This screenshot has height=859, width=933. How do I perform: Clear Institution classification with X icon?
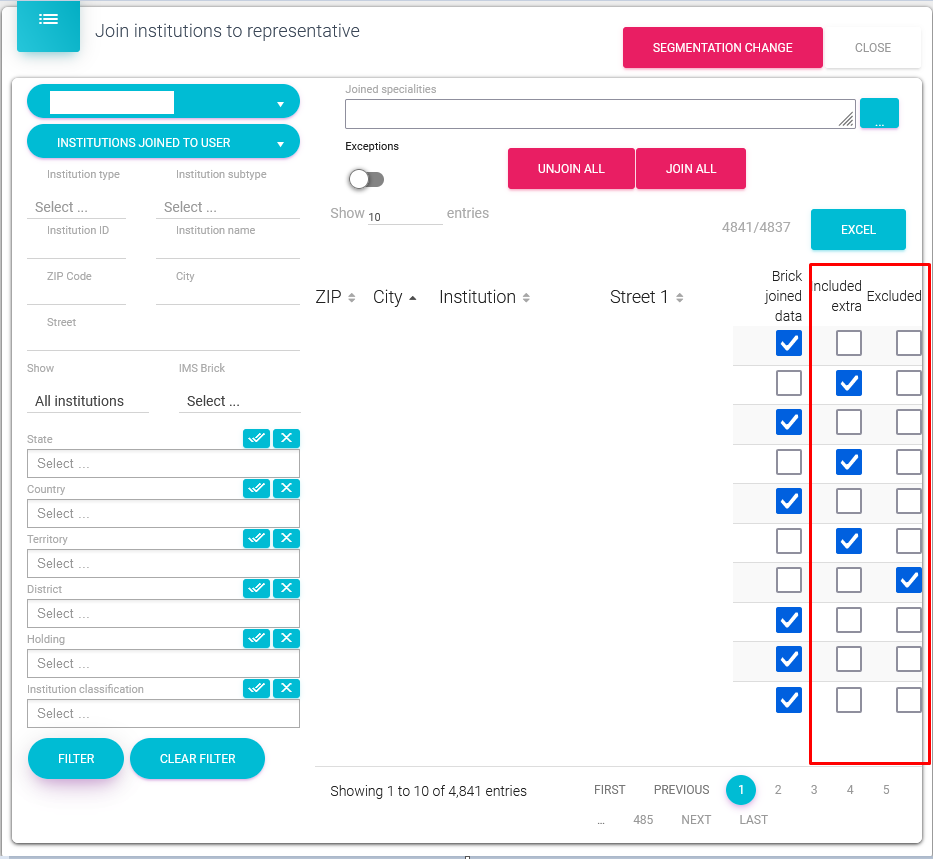pyautogui.click(x=286, y=688)
